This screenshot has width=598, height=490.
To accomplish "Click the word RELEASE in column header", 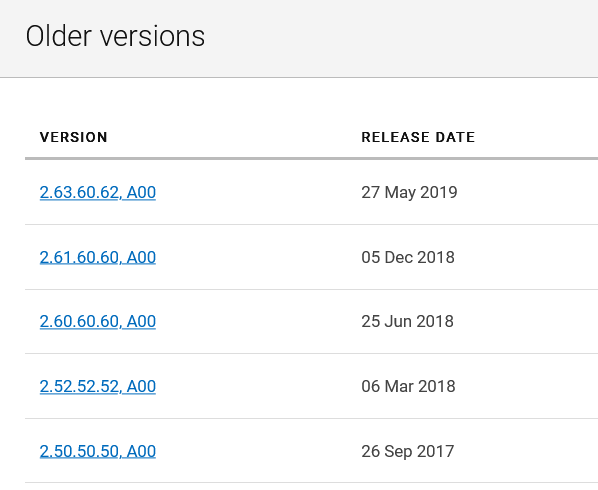I will point(395,137).
